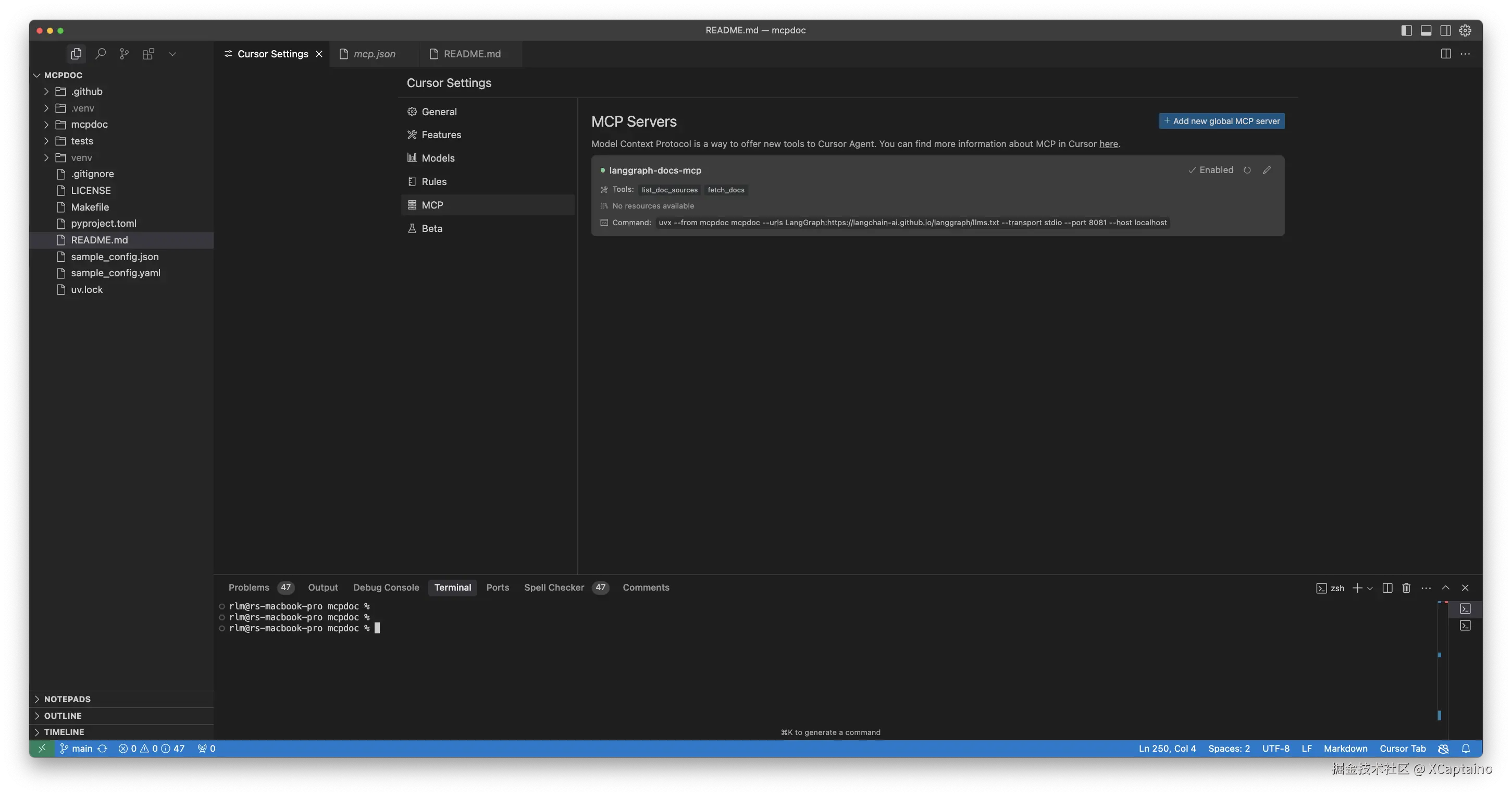1512x796 pixels.
Task: Switch to the mcp.json tab
Action: (374, 54)
